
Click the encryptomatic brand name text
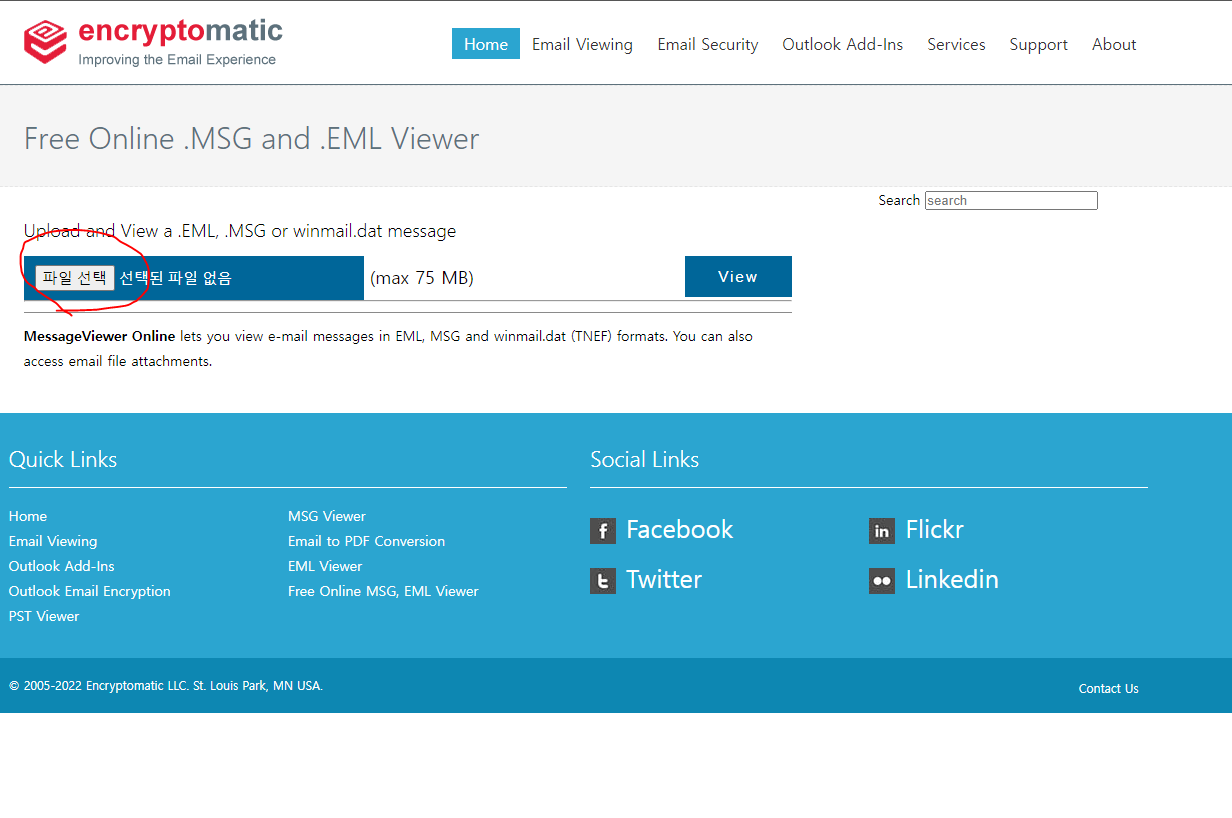(x=181, y=31)
